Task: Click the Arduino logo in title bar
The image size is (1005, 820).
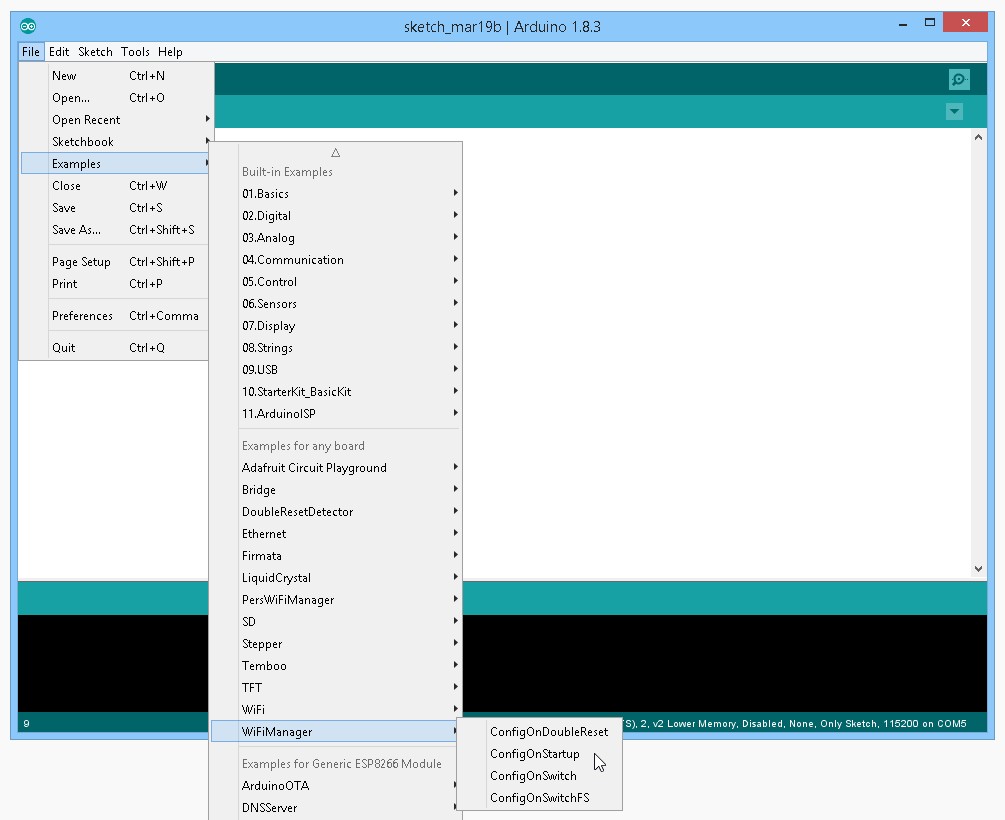Action: tap(28, 26)
